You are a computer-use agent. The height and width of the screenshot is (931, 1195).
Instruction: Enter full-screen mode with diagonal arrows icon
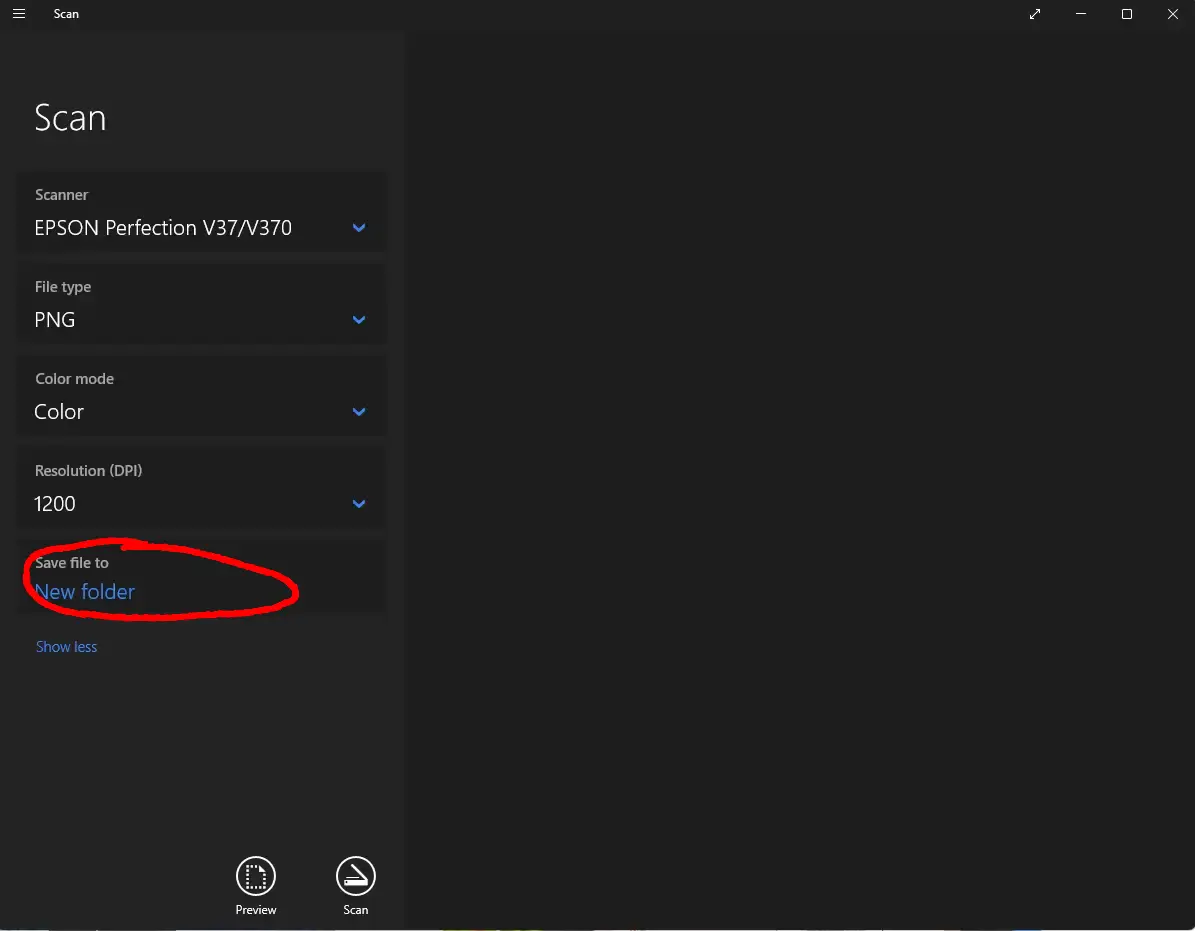(1035, 14)
